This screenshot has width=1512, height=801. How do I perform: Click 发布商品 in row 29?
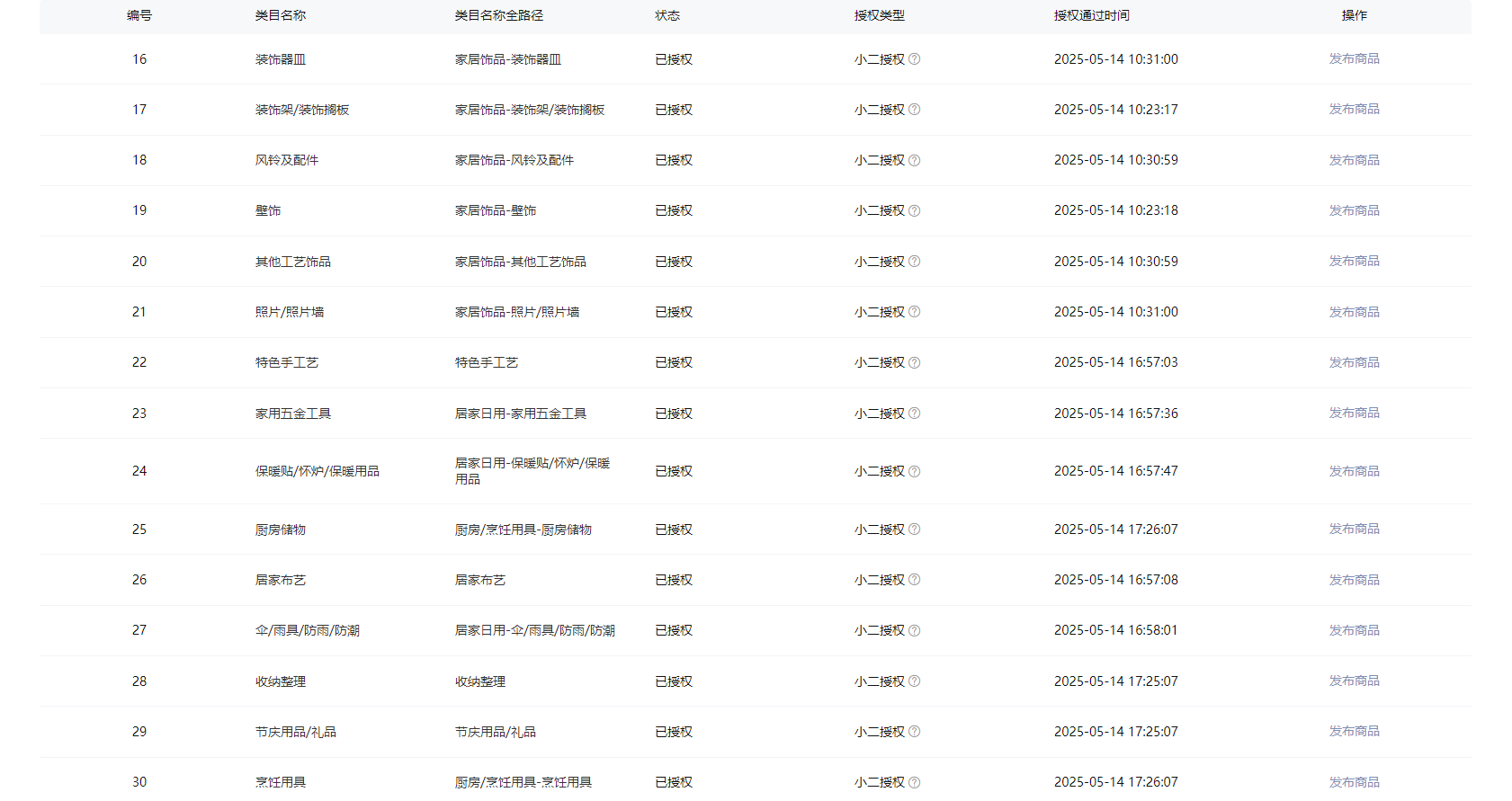click(1354, 731)
